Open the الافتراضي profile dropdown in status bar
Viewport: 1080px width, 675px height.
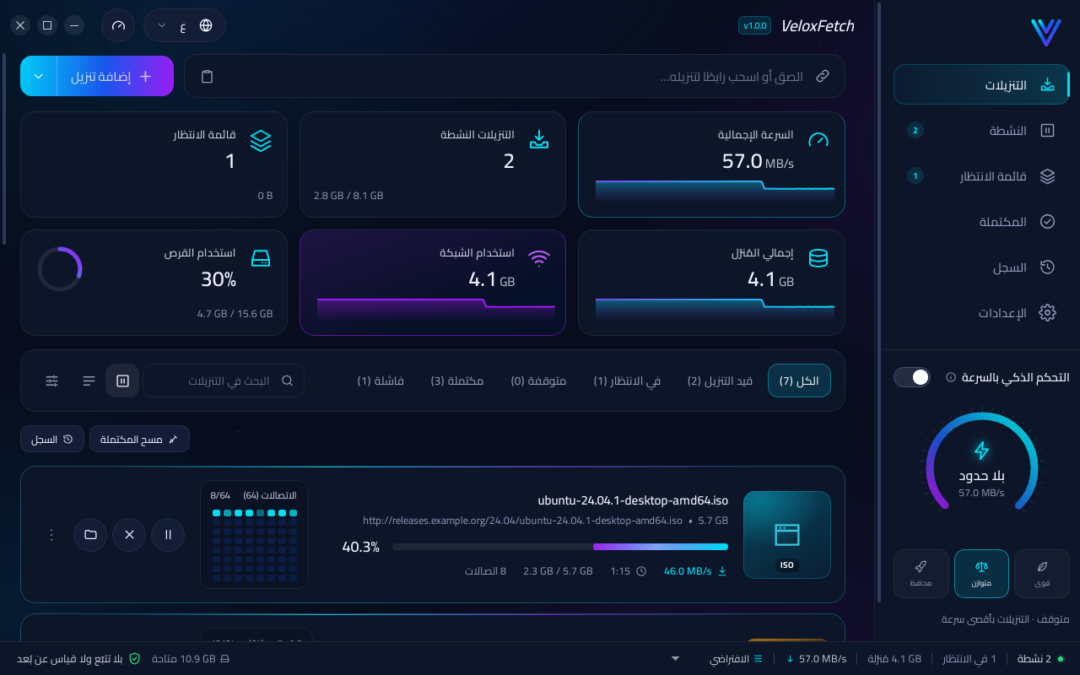pos(718,658)
